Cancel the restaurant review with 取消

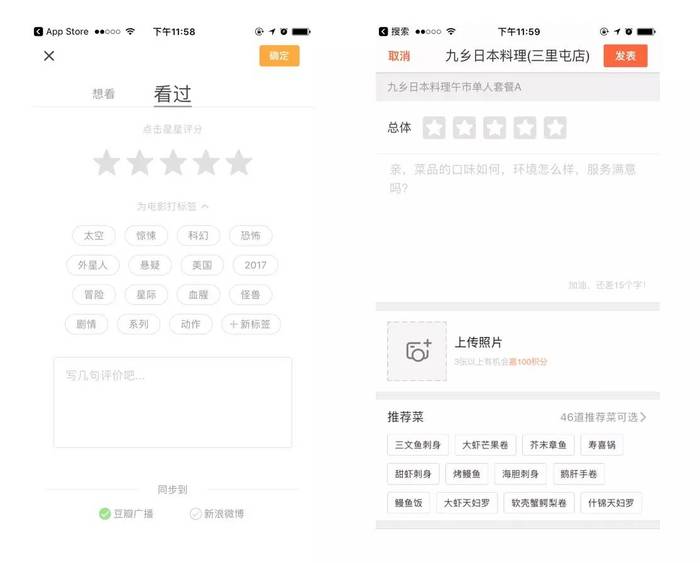(399, 56)
